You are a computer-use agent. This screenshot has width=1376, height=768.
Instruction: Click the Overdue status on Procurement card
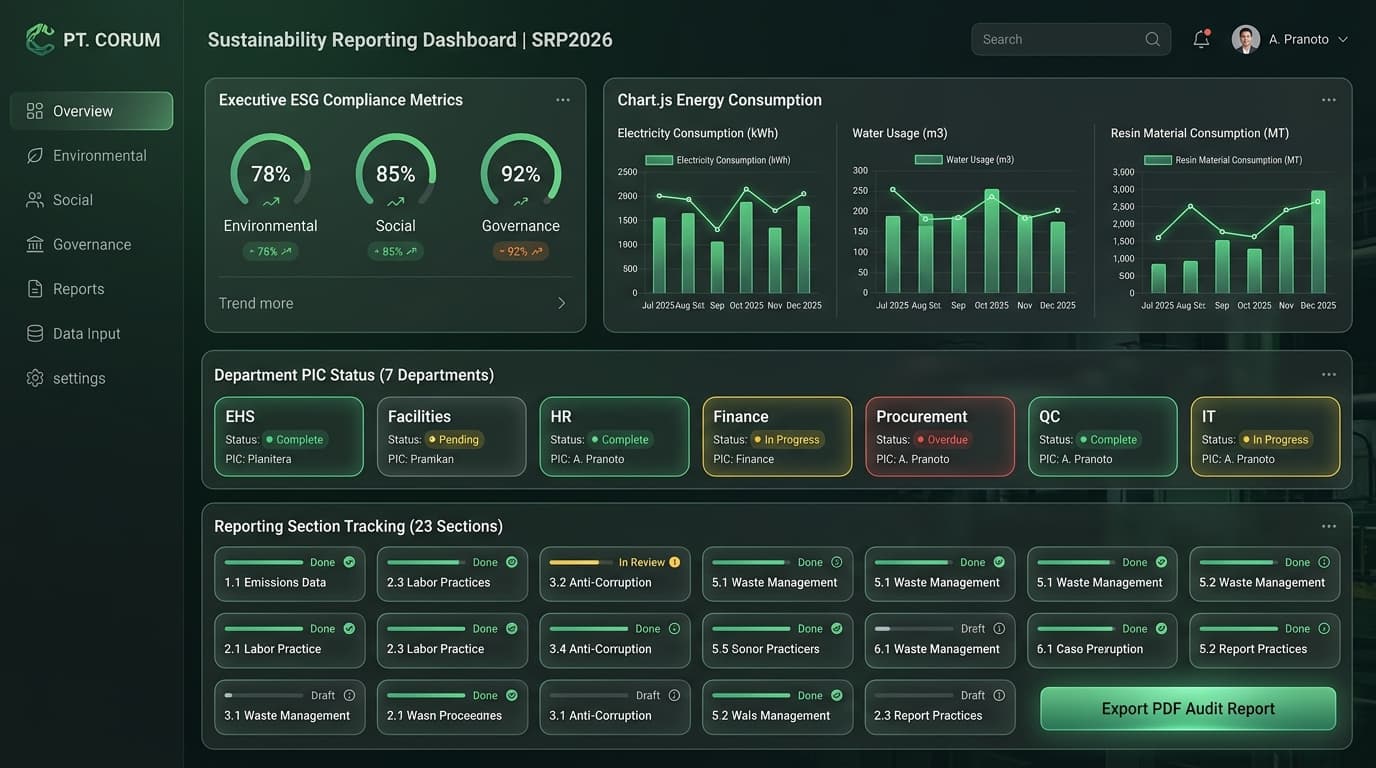[x=942, y=439]
